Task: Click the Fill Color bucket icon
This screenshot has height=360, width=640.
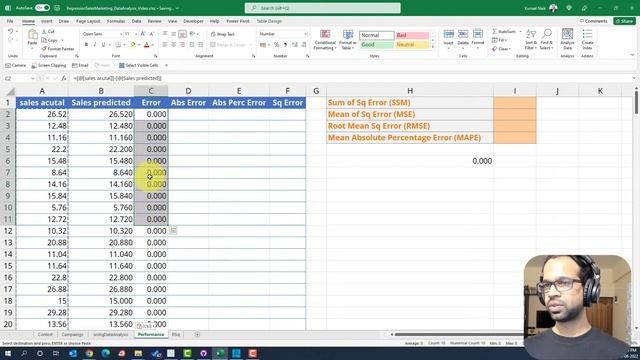Action: pyautogui.click(x=133, y=44)
